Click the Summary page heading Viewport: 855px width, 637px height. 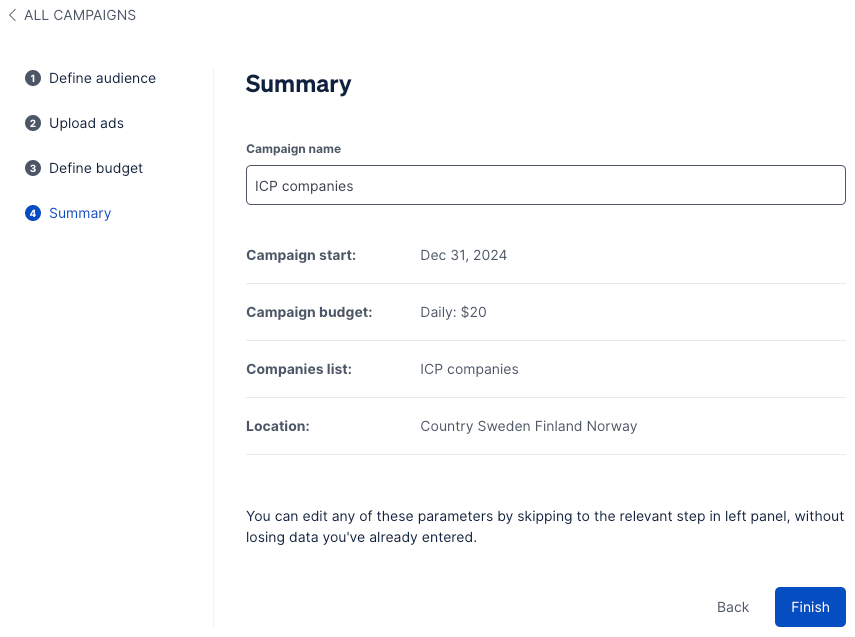click(x=298, y=85)
